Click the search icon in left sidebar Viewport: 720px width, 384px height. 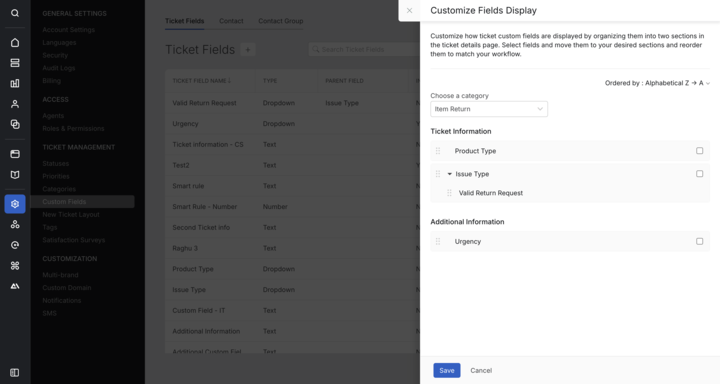tap(15, 13)
